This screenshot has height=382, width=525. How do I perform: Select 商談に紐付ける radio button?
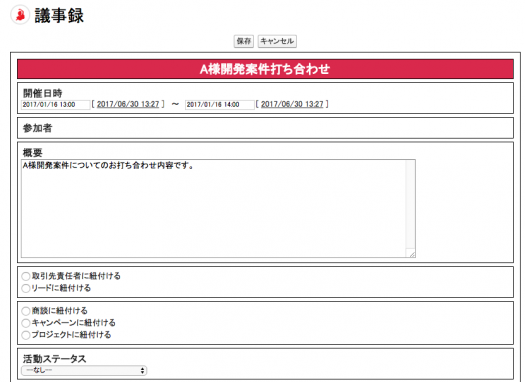pyautogui.click(x=26, y=311)
